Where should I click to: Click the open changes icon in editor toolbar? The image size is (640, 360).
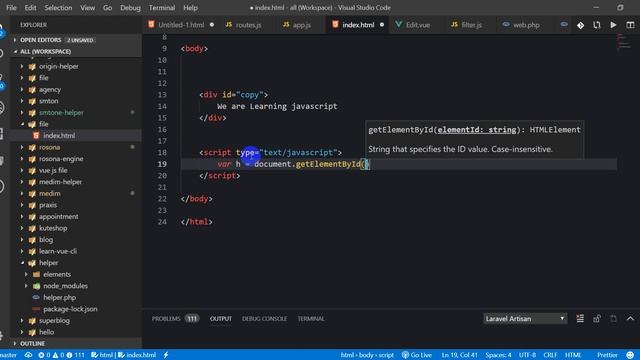(597, 25)
